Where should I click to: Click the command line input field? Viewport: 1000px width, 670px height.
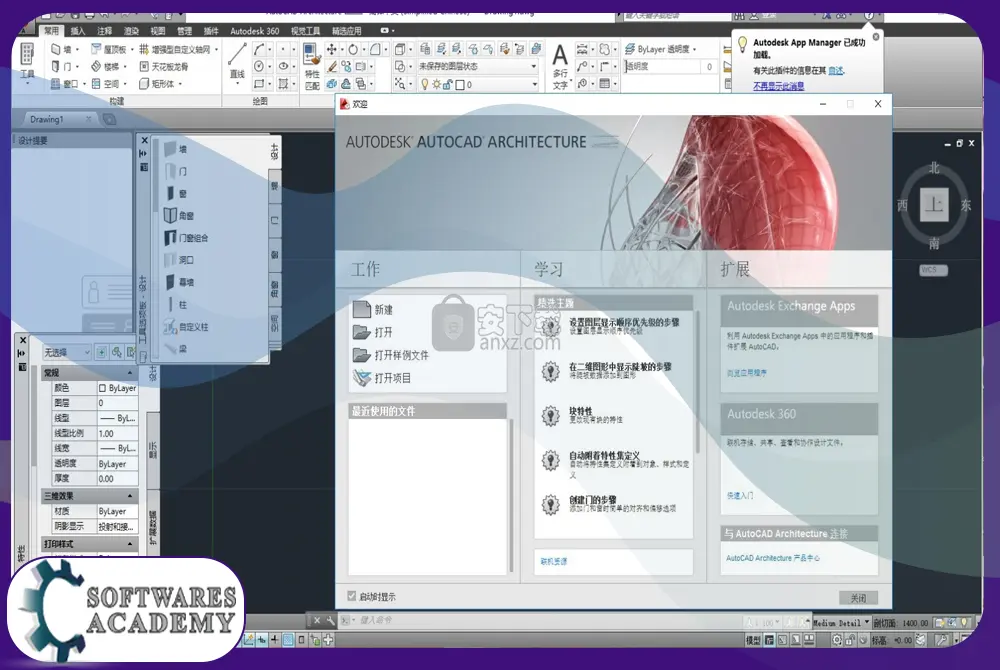[542, 620]
